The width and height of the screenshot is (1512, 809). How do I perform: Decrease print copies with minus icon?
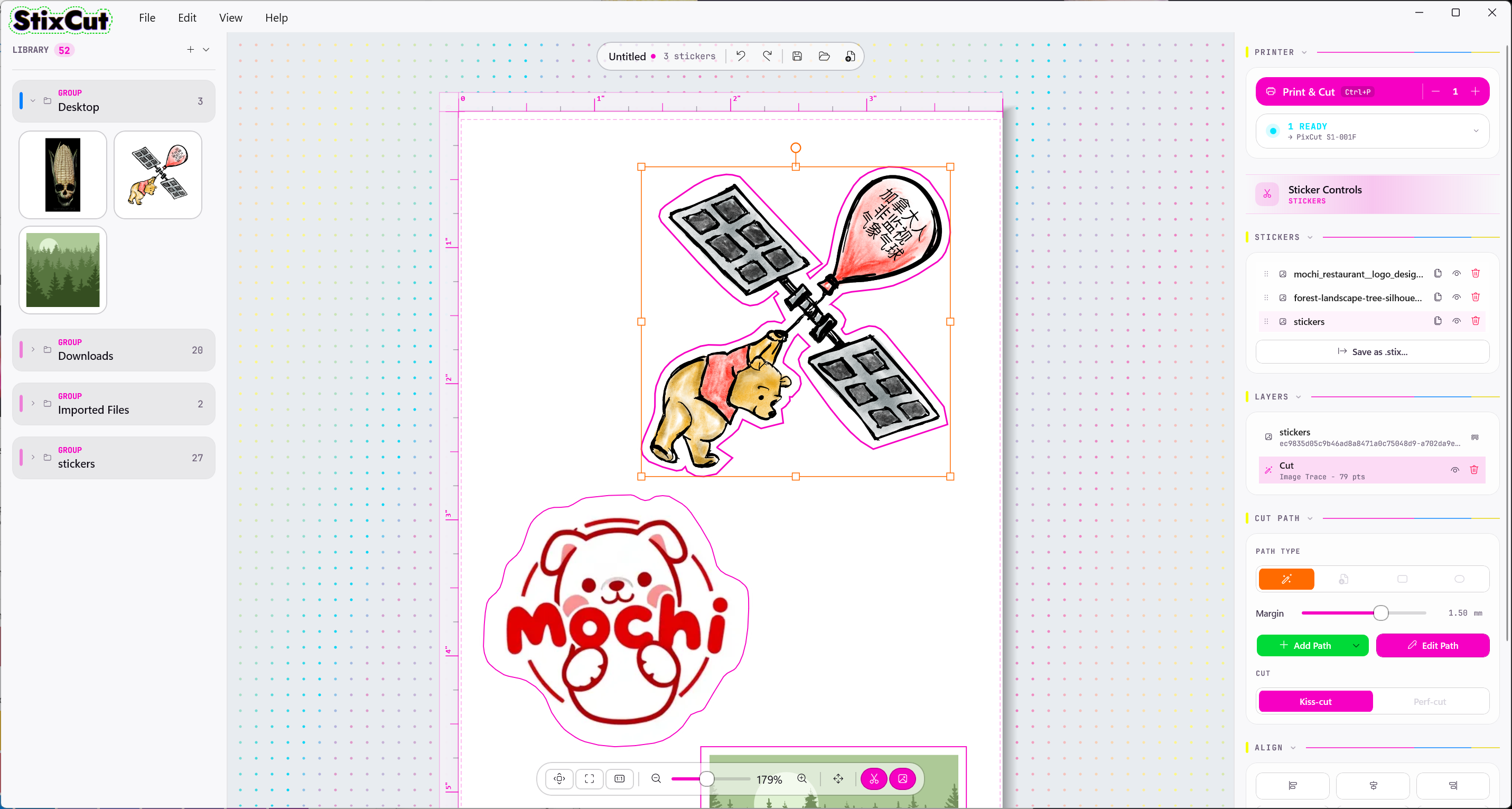click(1436, 91)
